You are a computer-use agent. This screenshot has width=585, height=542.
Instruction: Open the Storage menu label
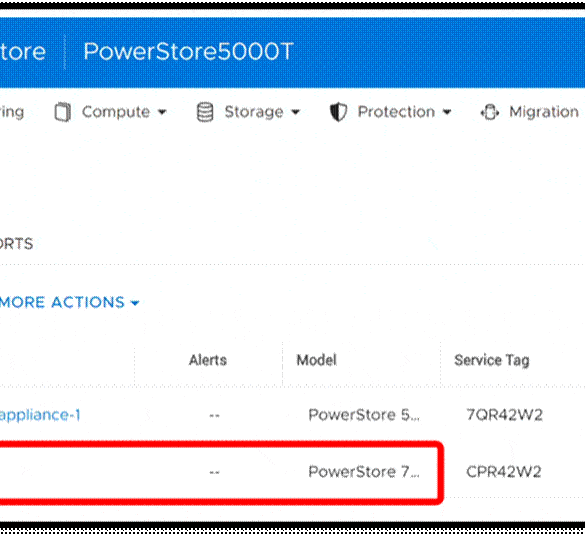tap(254, 112)
